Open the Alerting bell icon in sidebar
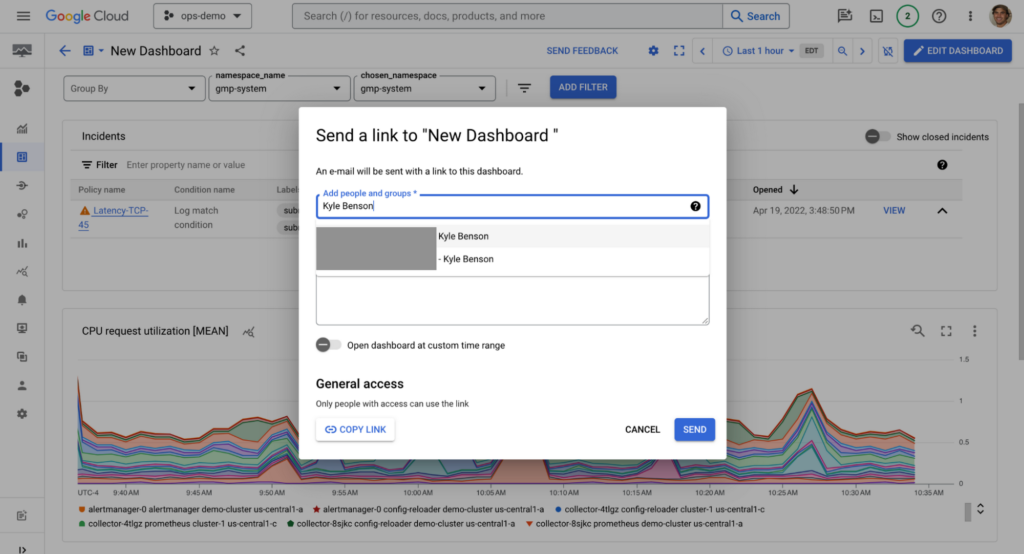The height and width of the screenshot is (554, 1024). 22,300
